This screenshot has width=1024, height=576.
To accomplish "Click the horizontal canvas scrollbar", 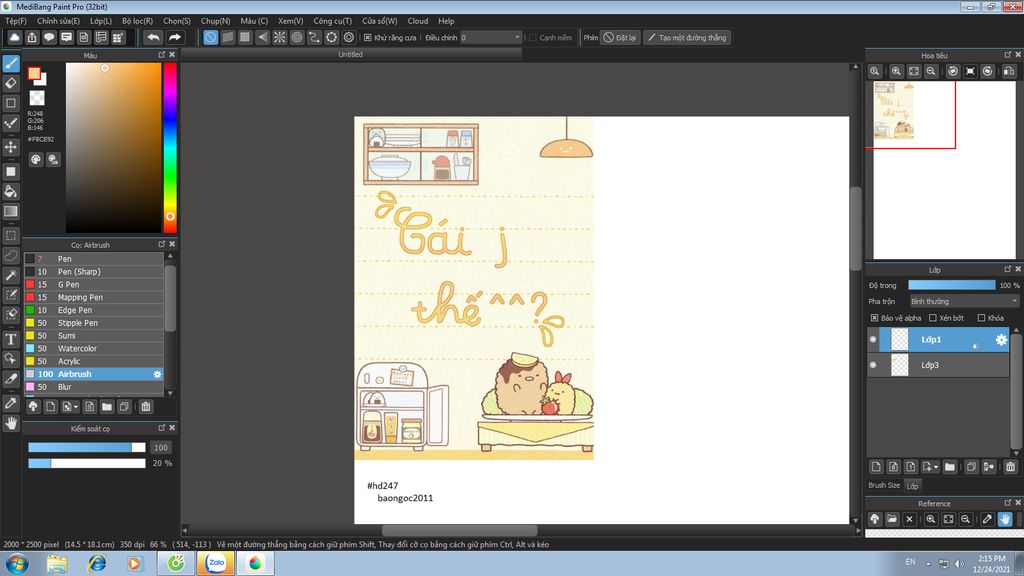I will 459,530.
